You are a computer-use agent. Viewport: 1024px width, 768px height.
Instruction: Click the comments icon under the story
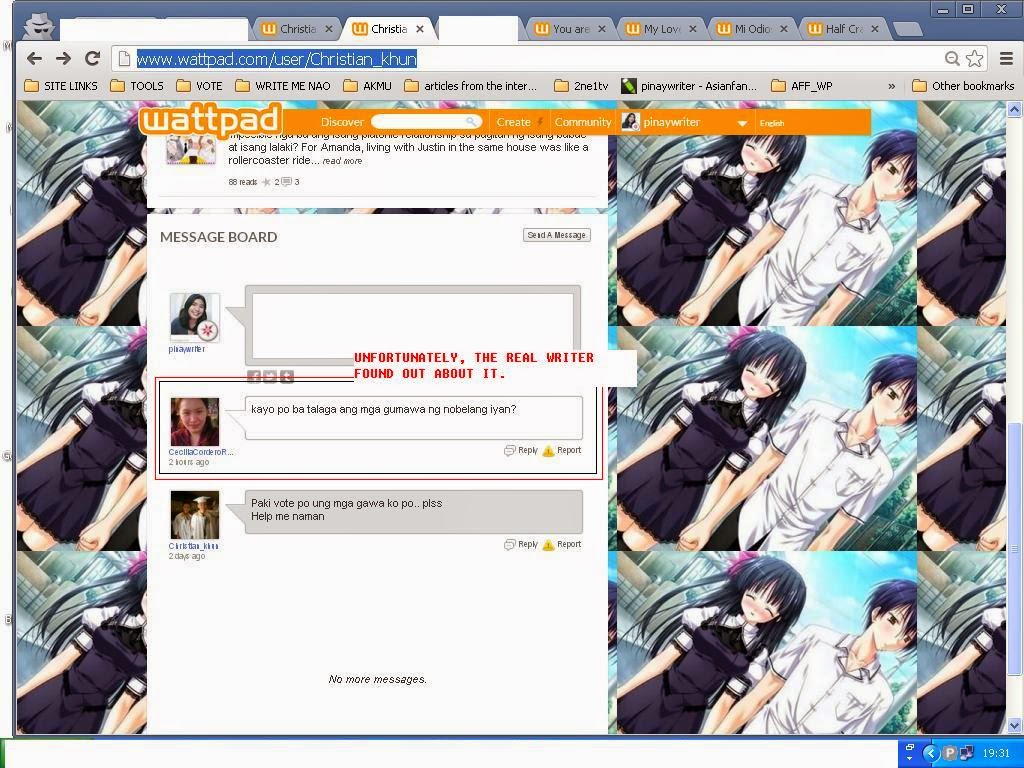[x=286, y=182]
